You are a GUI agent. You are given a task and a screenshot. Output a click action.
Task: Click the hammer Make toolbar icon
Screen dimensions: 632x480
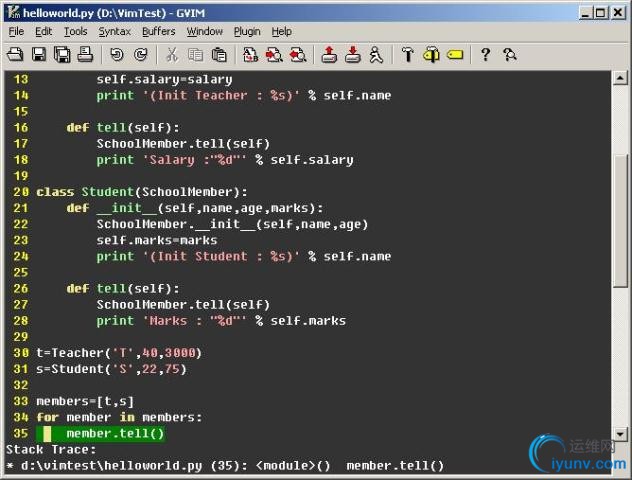[x=407, y=55]
